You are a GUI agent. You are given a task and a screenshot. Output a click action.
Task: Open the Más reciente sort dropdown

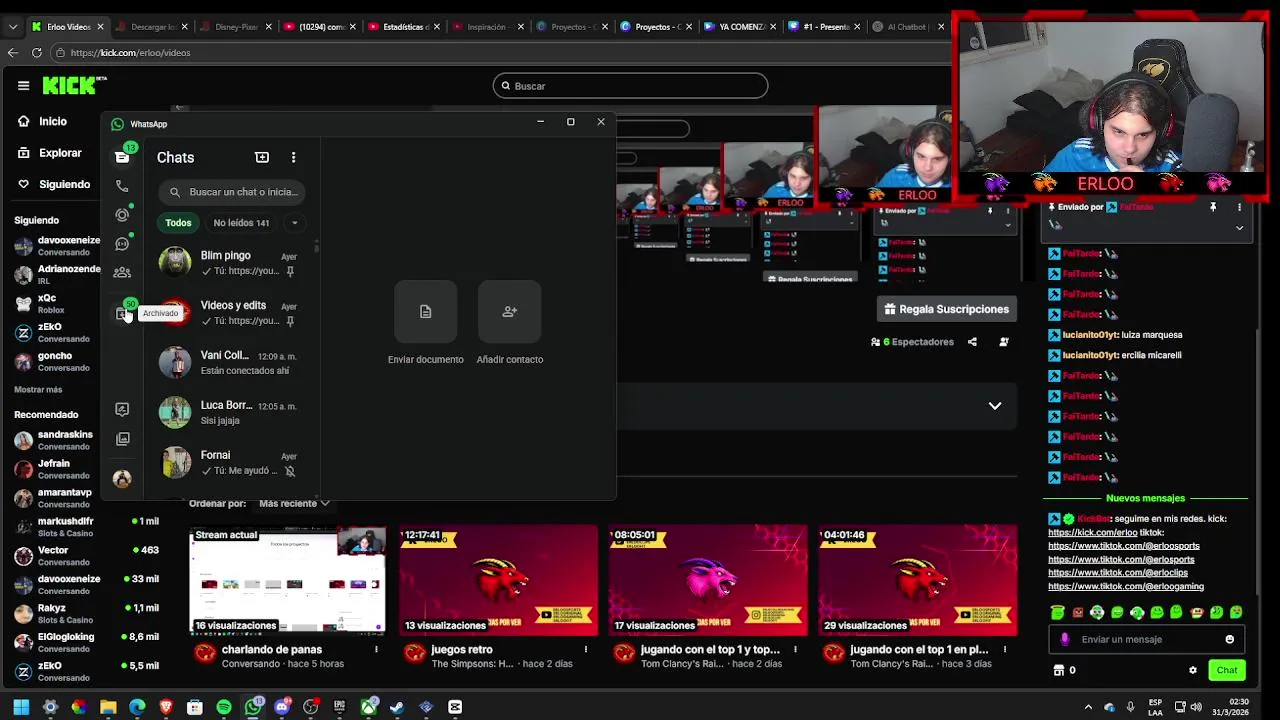[x=294, y=503]
